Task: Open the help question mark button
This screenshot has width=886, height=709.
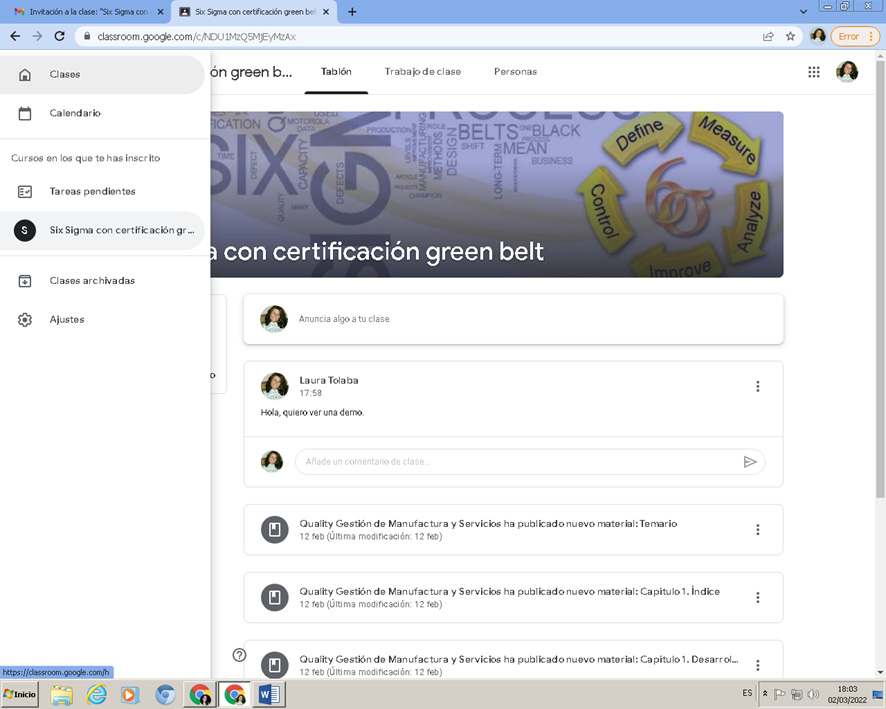Action: [x=240, y=655]
